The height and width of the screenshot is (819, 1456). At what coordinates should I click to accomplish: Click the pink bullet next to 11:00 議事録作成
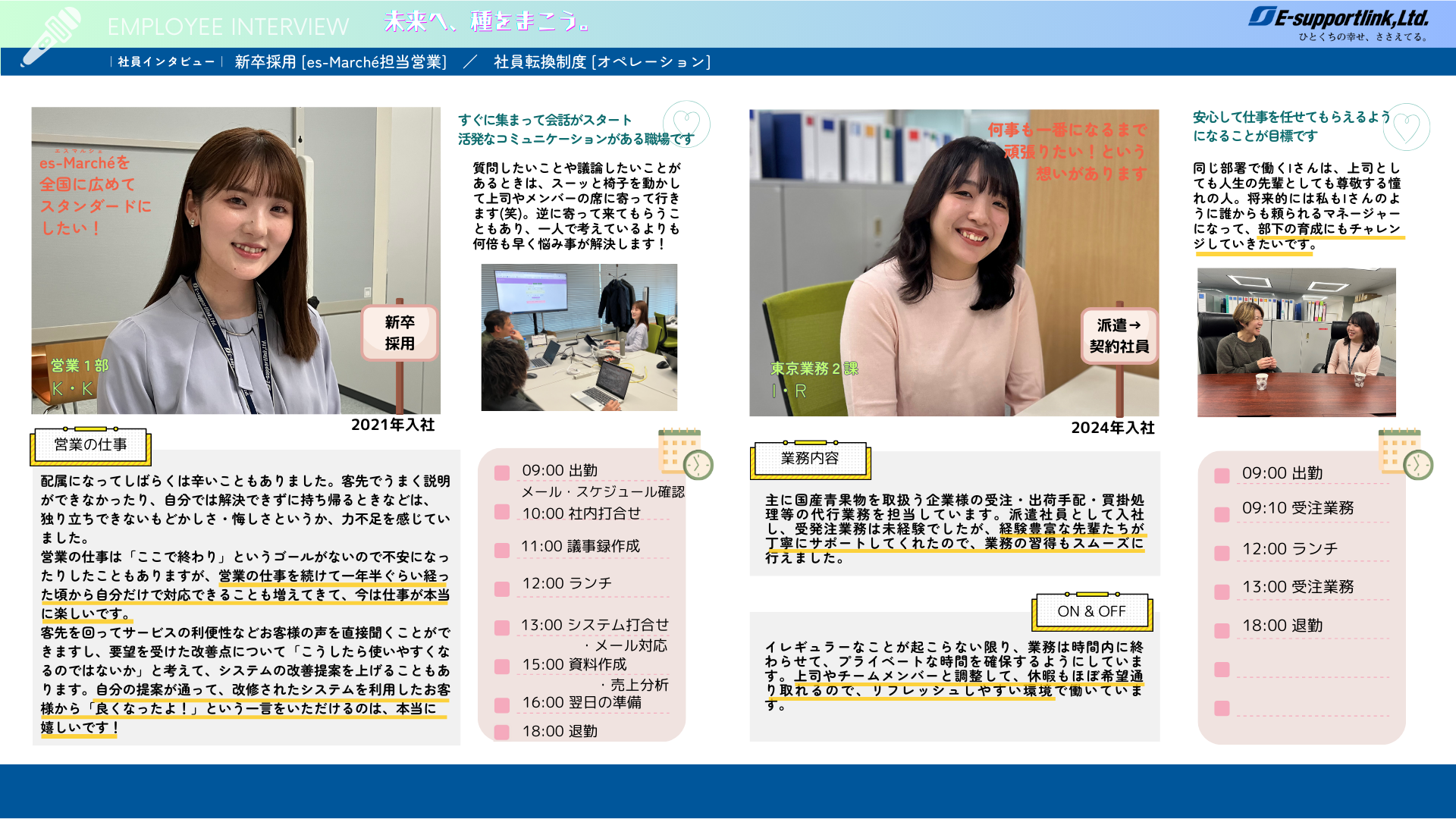(x=502, y=551)
